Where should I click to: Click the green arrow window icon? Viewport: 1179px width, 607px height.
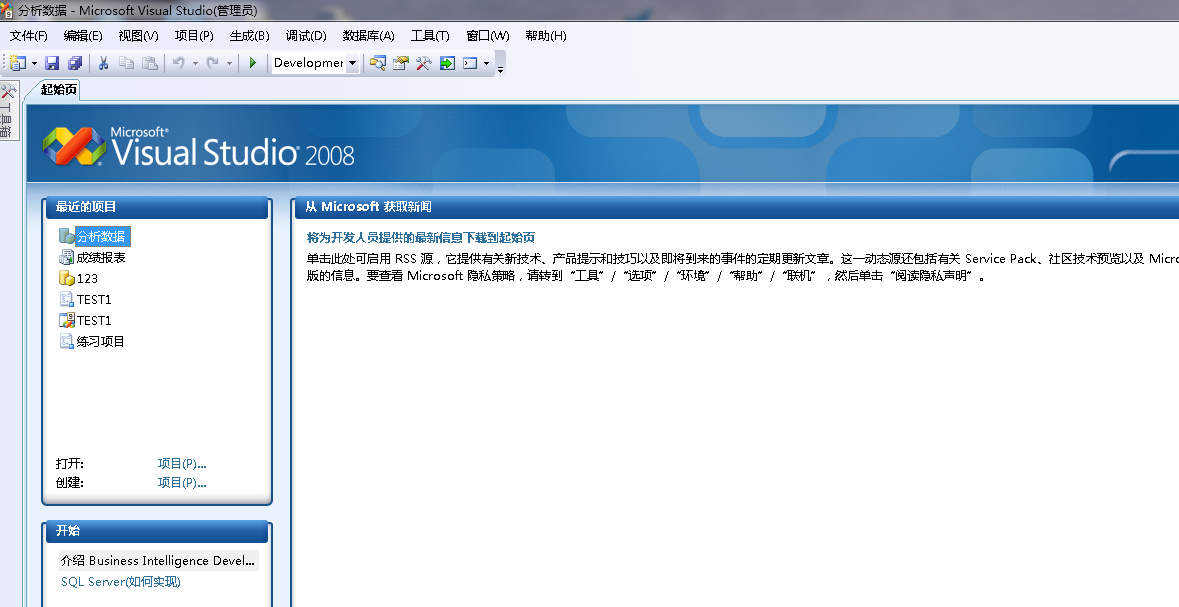coord(447,63)
